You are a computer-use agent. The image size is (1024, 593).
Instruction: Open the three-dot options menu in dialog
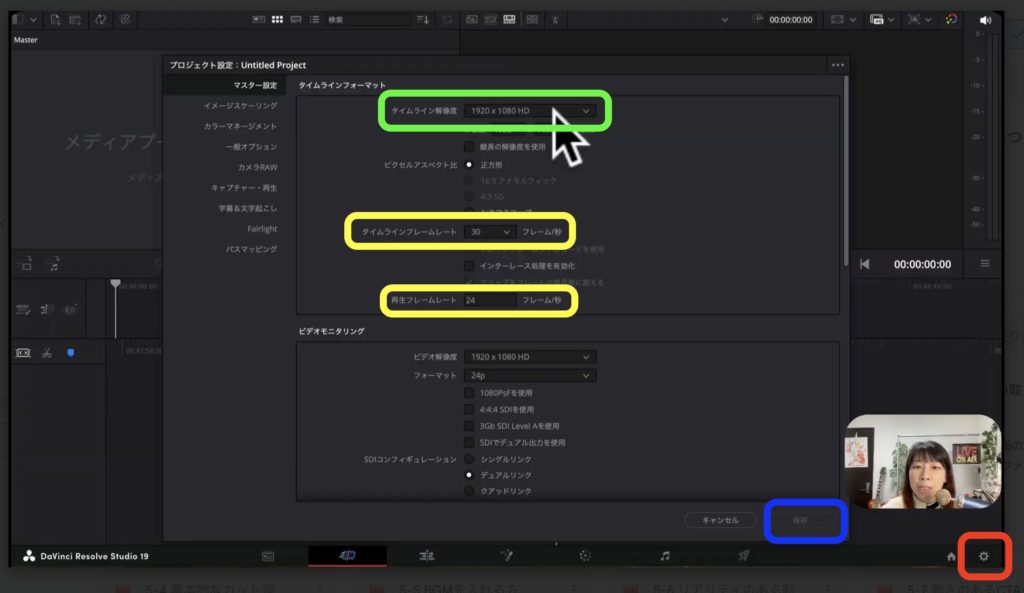pos(837,65)
